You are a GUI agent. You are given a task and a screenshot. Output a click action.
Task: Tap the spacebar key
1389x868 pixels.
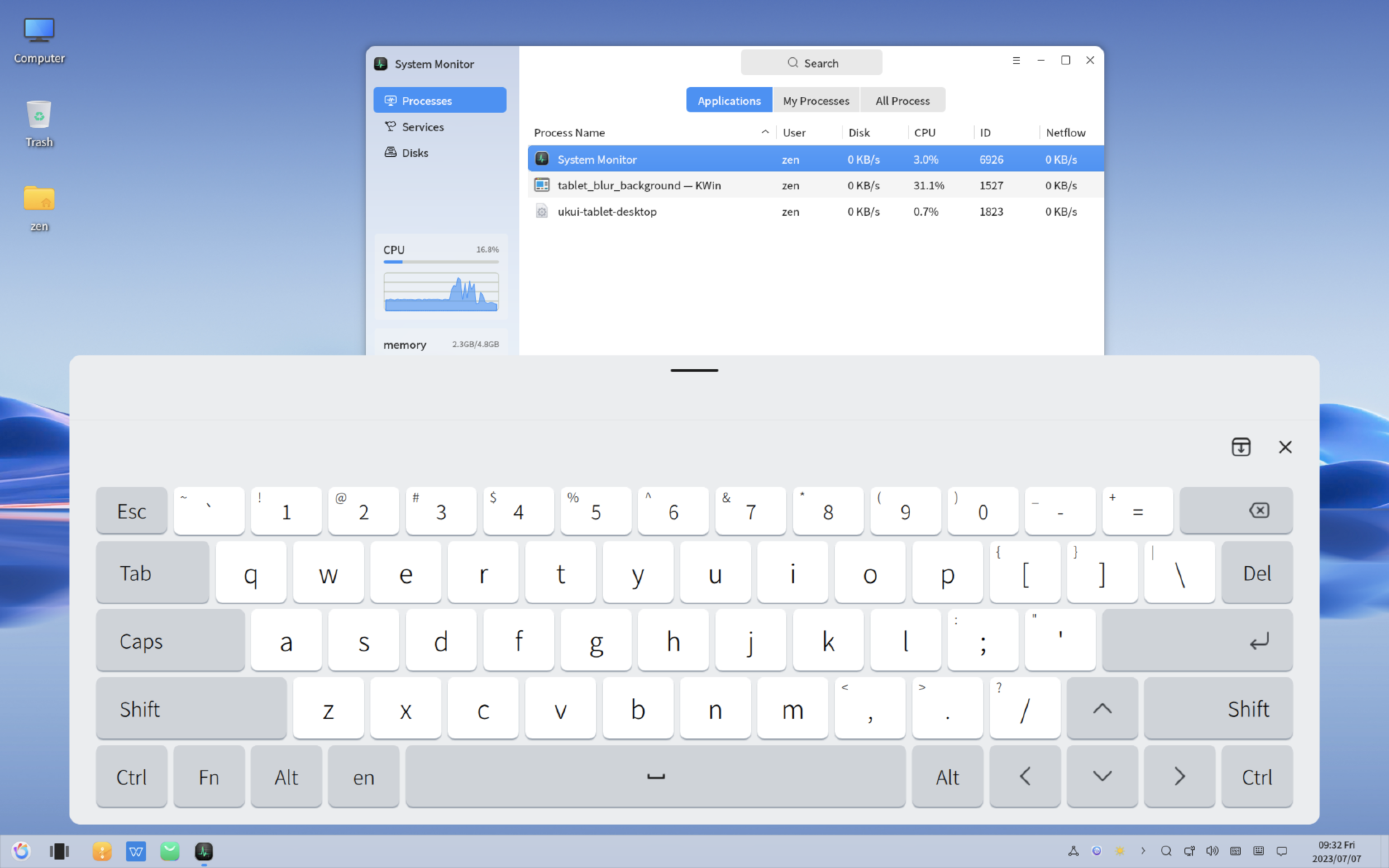(x=656, y=776)
